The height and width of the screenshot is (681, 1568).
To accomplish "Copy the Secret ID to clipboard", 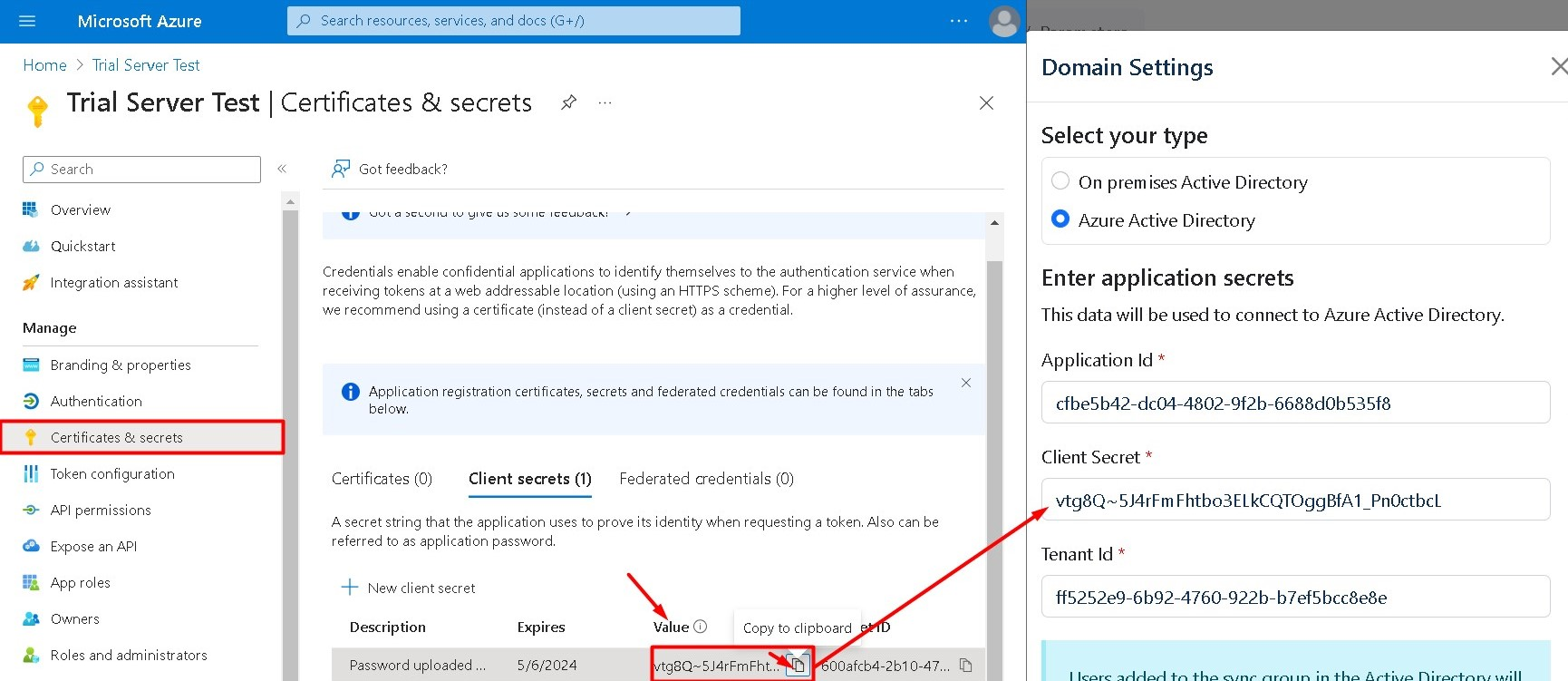I will tap(966, 666).
